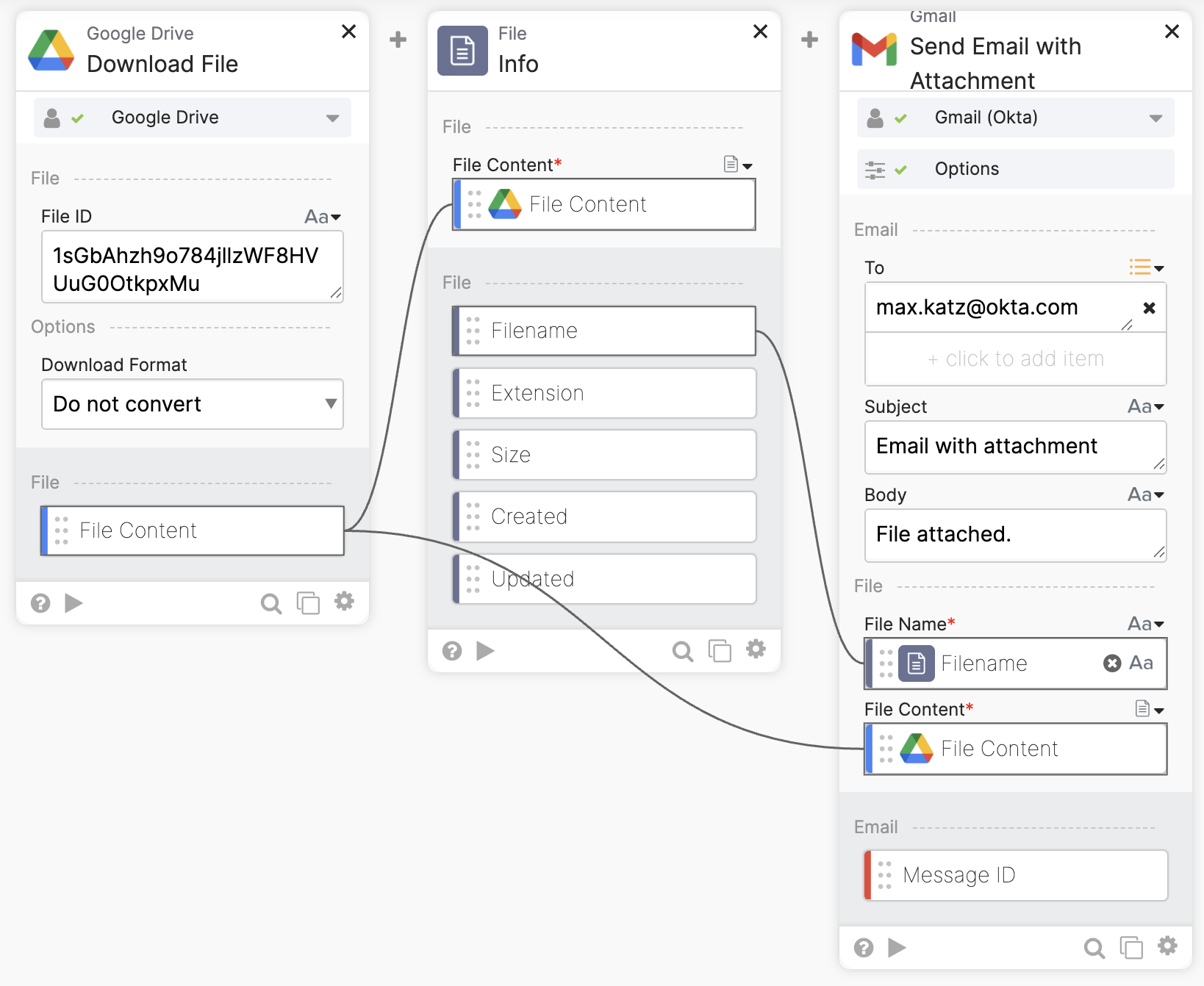This screenshot has width=1204, height=986.
Task: Search inside the Download File card
Action: point(270,604)
